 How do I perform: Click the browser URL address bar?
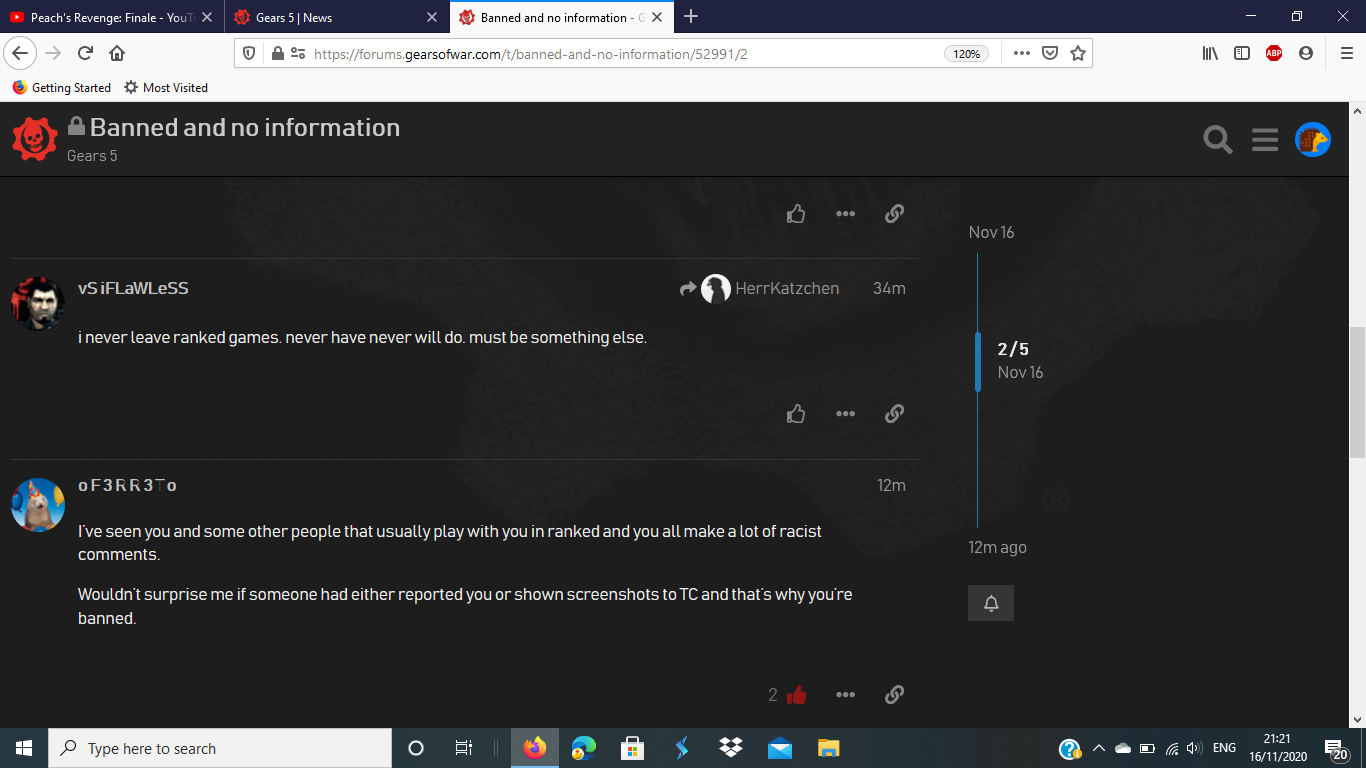click(620, 54)
